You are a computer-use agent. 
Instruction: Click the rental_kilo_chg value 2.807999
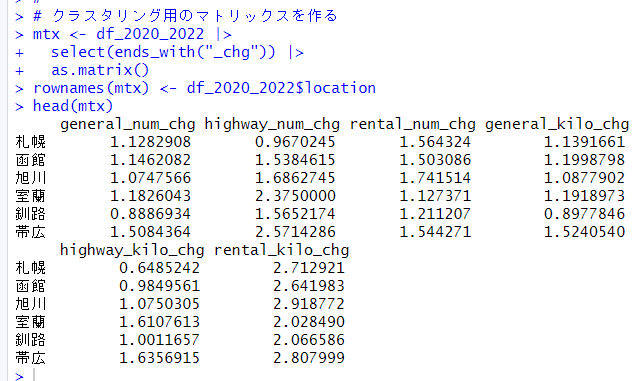click(x=309, y=358)
